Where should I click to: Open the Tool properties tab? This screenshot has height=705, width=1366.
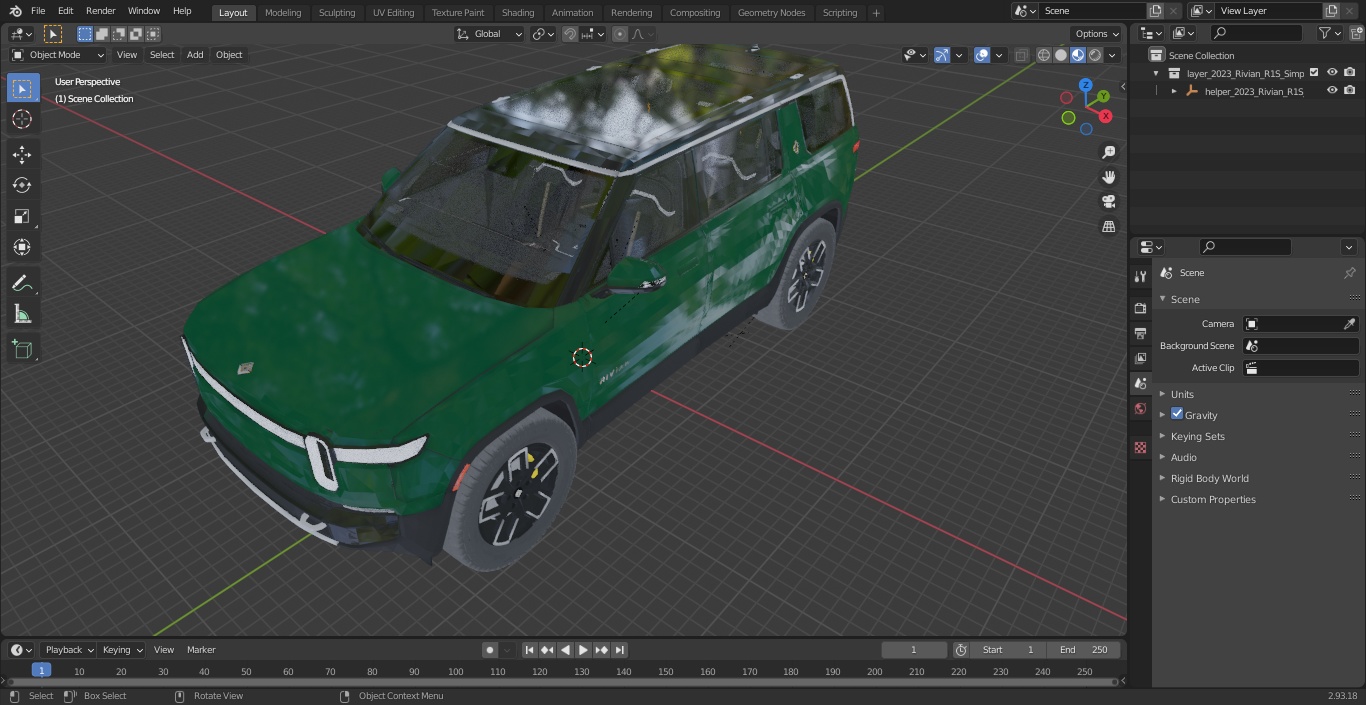1140,276
